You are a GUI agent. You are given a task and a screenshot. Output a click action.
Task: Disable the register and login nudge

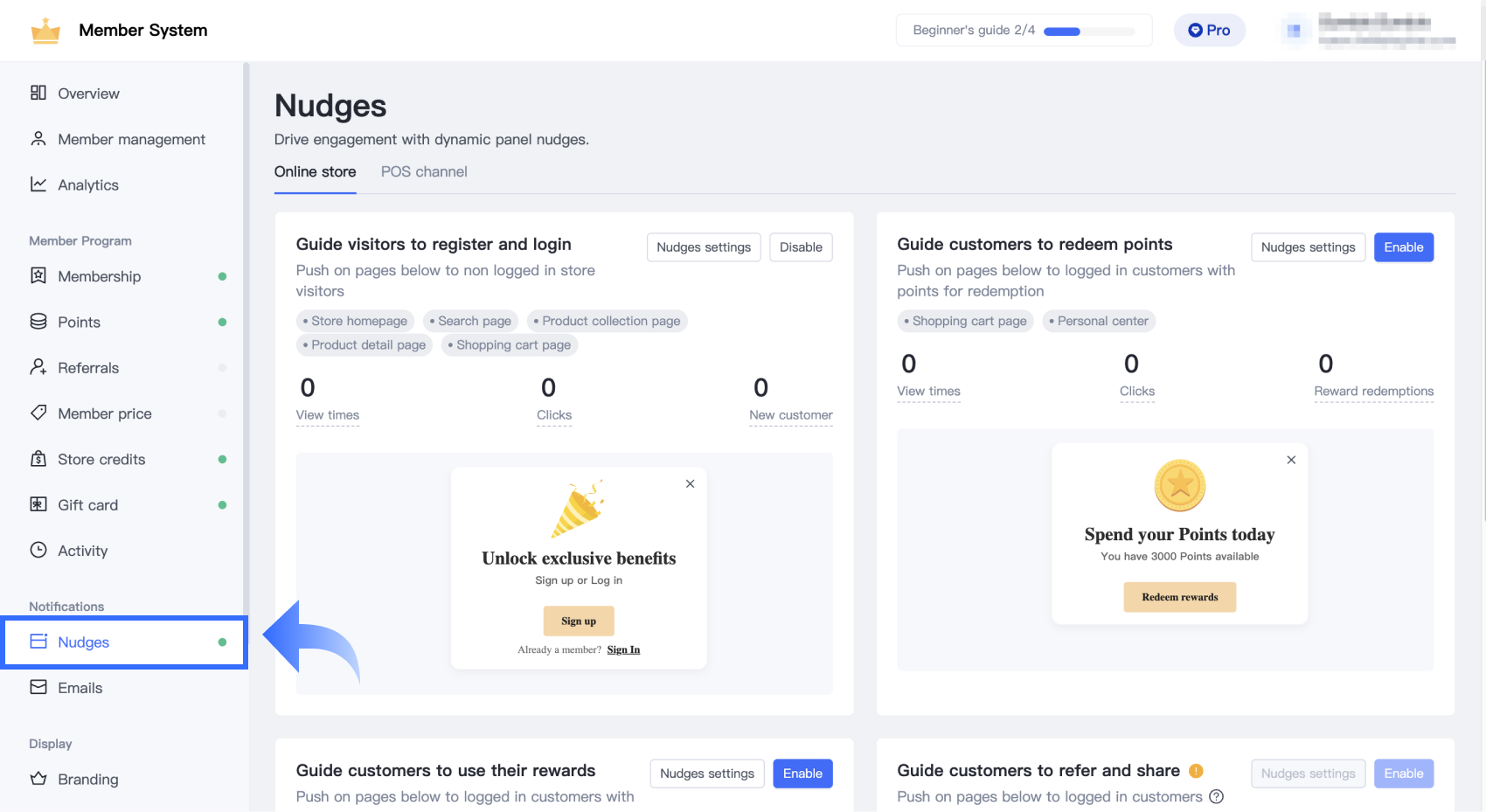[801, 247]
